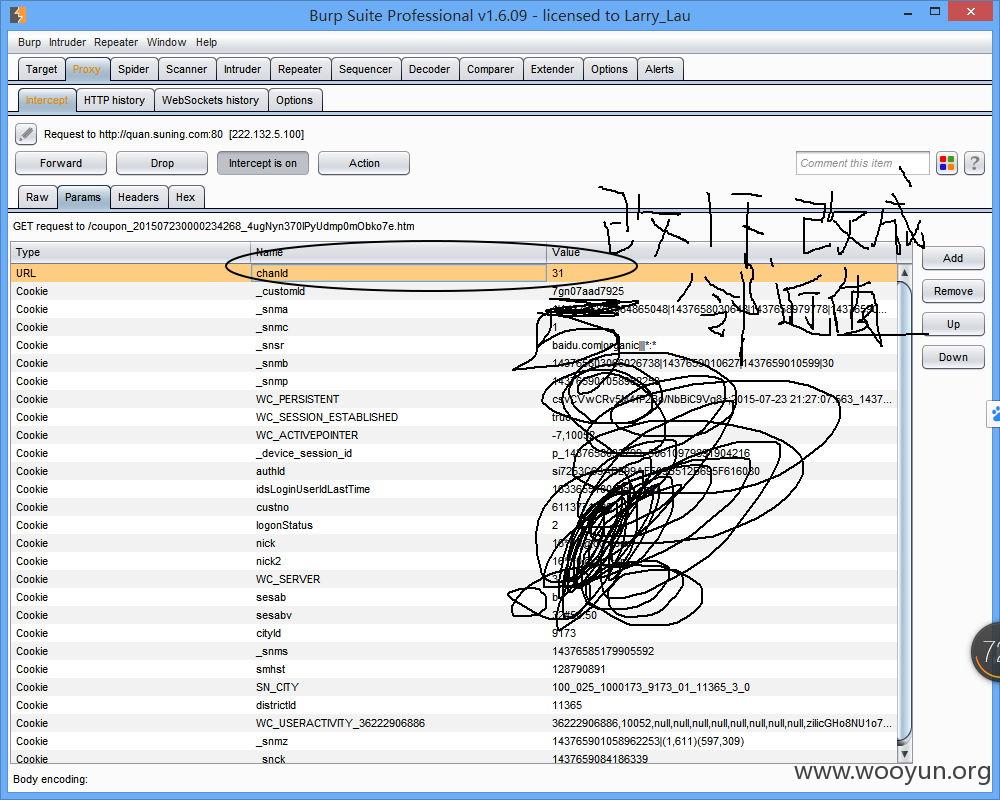Select the WC_PERSISTENT cookie row
Screen dimensions: 1000x800
[453, 399]
